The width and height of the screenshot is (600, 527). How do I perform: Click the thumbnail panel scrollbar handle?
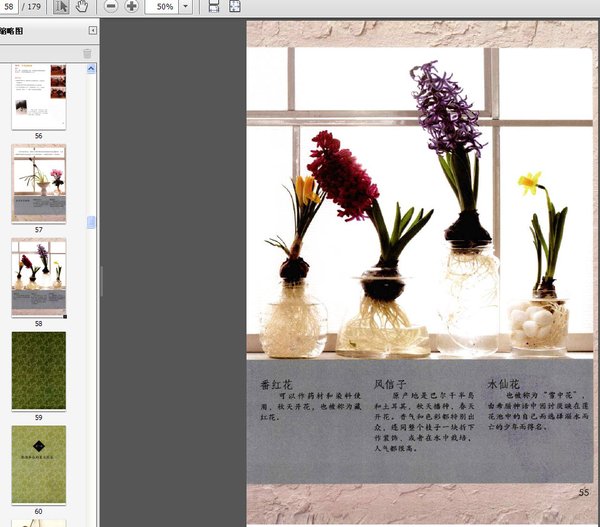click(91, 222)
